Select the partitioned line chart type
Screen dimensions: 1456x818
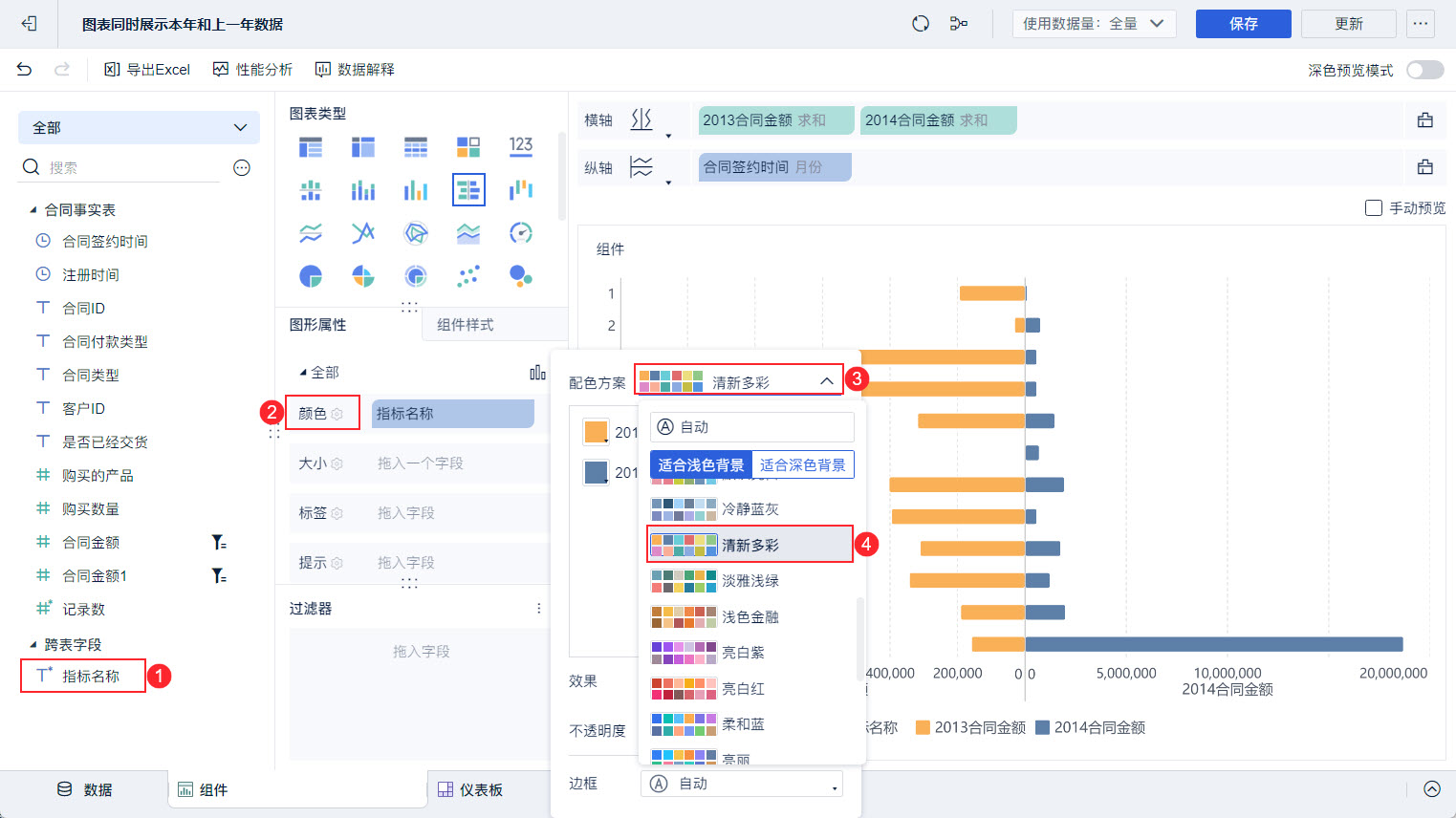tap(311, 233)
